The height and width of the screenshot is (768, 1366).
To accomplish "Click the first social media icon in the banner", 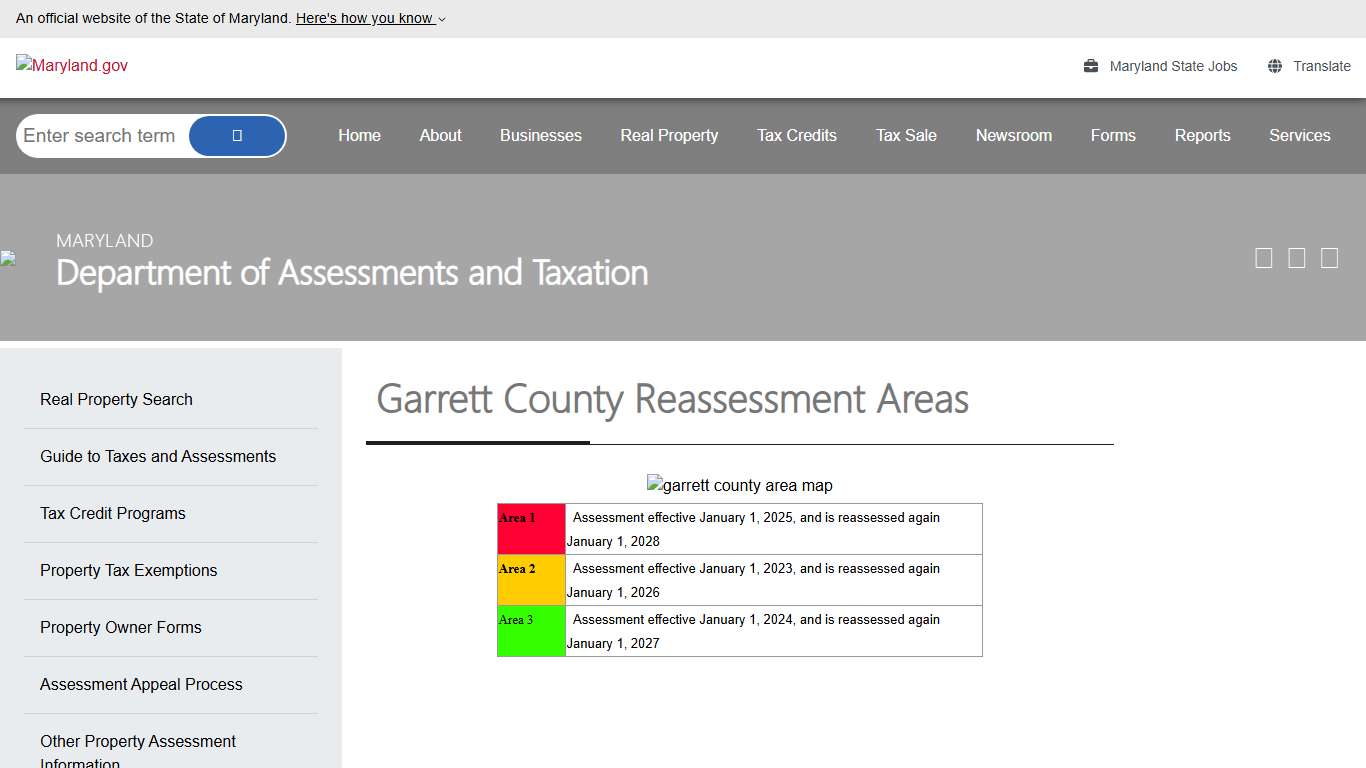I will tap(1263, 257).
